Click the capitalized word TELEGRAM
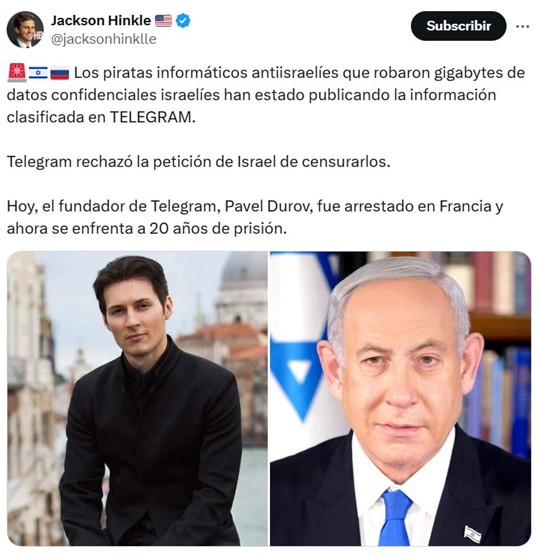The width and height of the screenshot is (537, 555). click(152, 117)
